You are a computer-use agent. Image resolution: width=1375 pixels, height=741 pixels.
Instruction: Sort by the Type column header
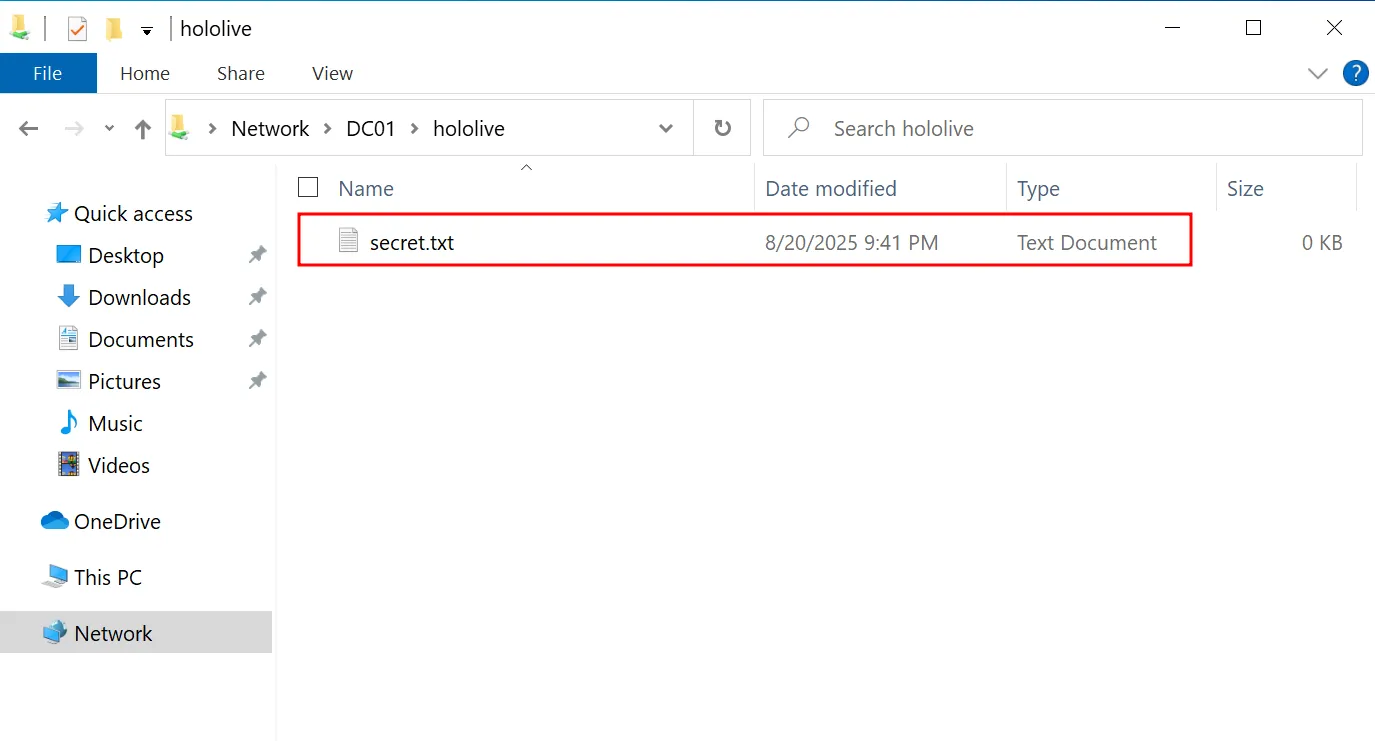1038,188
